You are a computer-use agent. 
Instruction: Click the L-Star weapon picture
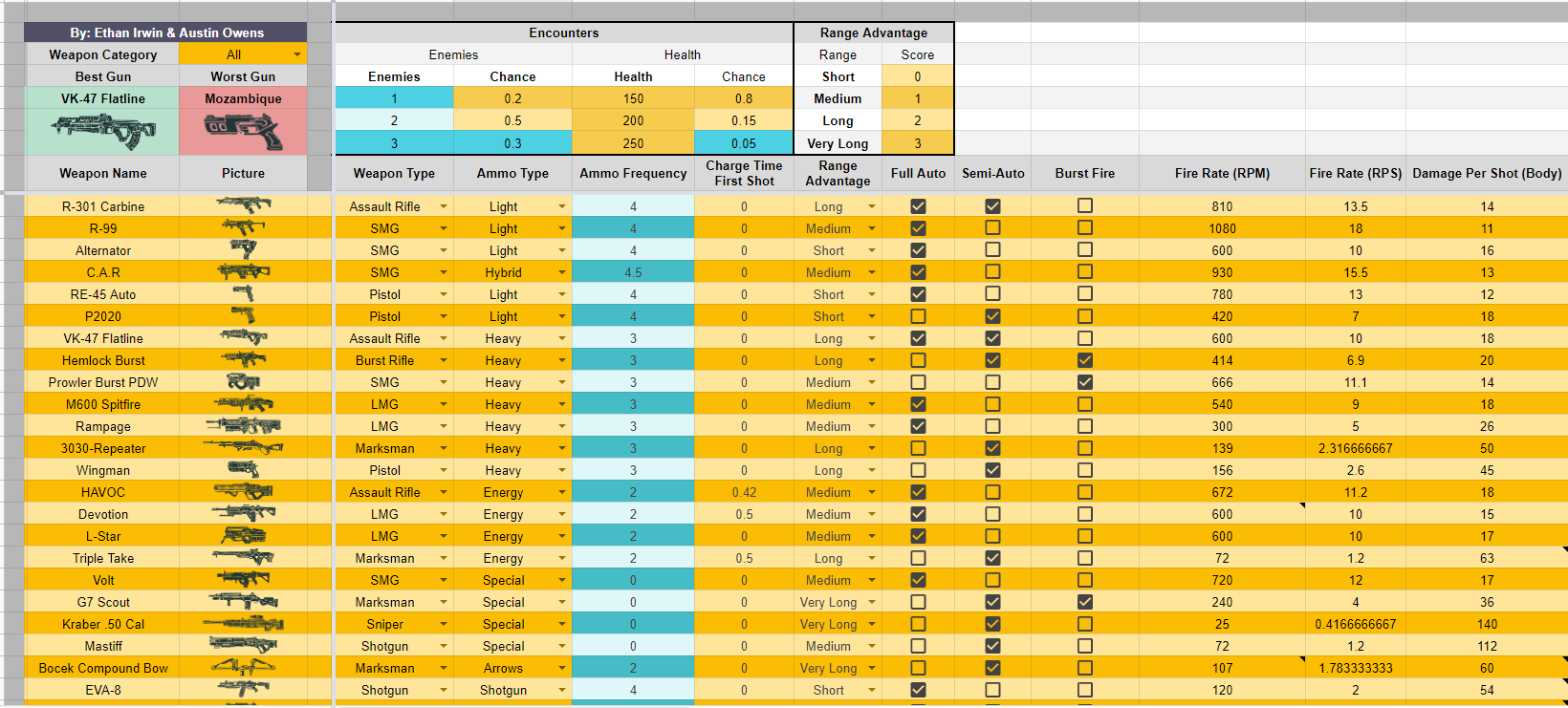click(243, 534)
